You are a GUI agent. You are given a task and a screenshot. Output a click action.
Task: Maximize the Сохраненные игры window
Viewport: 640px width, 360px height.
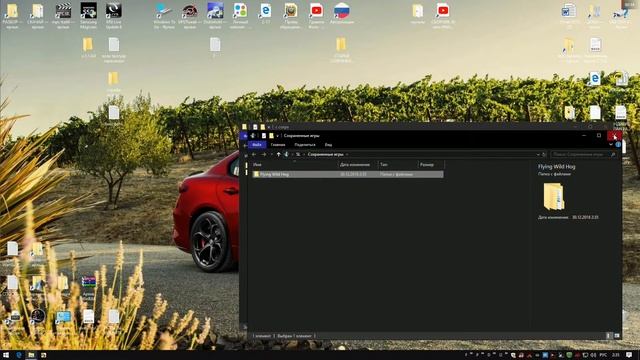pos(599,136)
